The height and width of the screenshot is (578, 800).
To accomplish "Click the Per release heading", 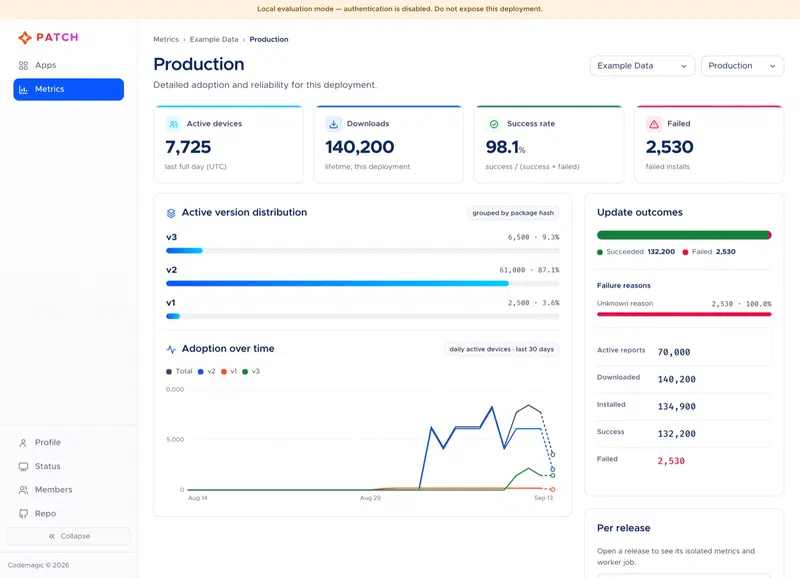I will [x=623, y=528].
